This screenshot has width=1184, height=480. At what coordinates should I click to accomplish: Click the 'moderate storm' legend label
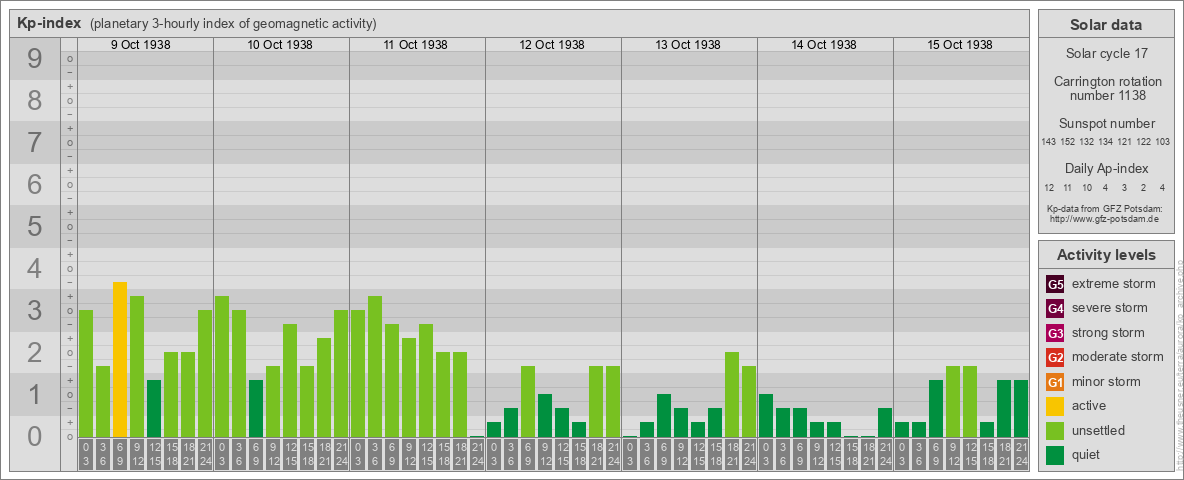click(x=1118, y=358)
